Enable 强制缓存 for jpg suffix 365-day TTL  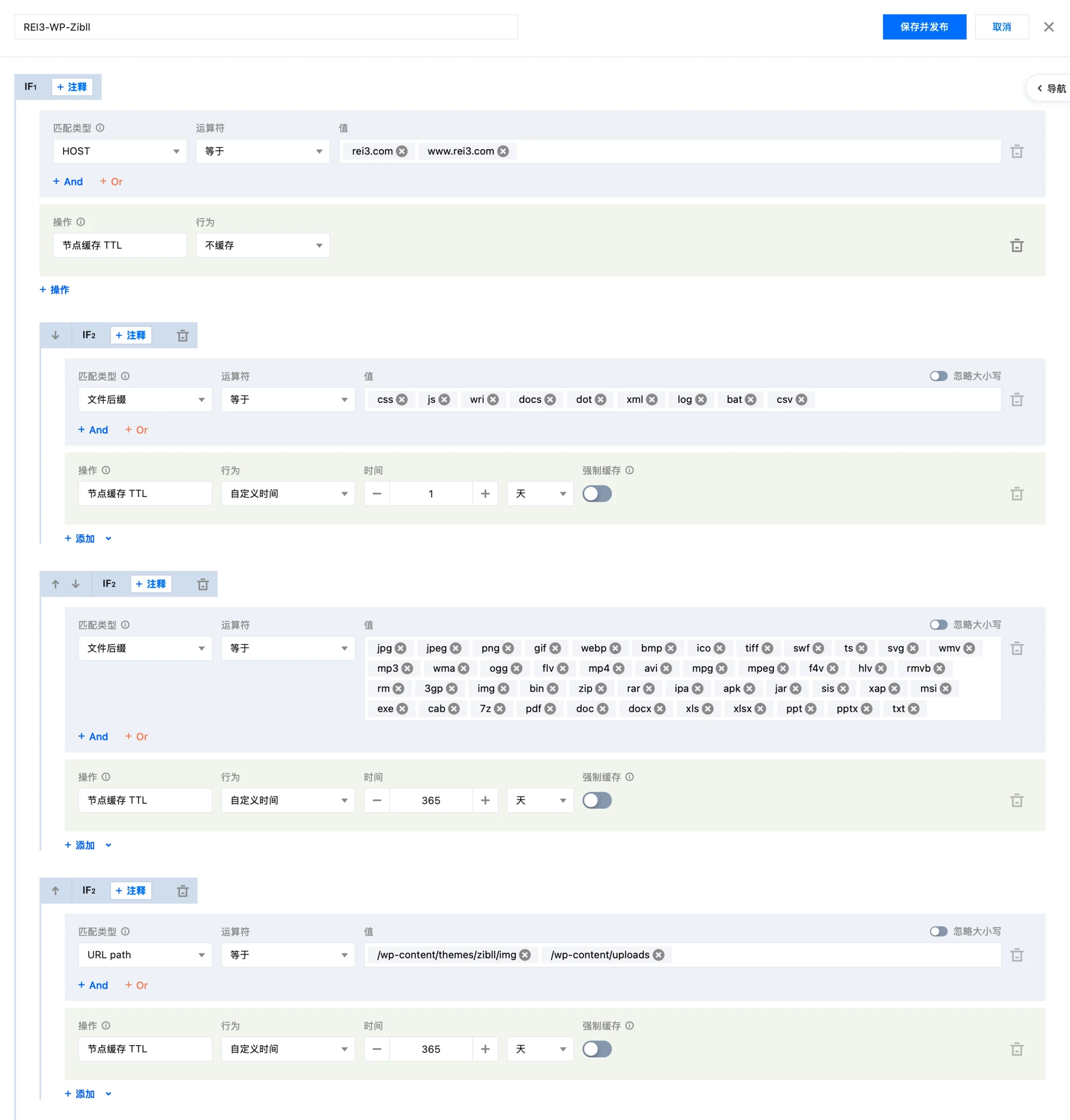597,801
